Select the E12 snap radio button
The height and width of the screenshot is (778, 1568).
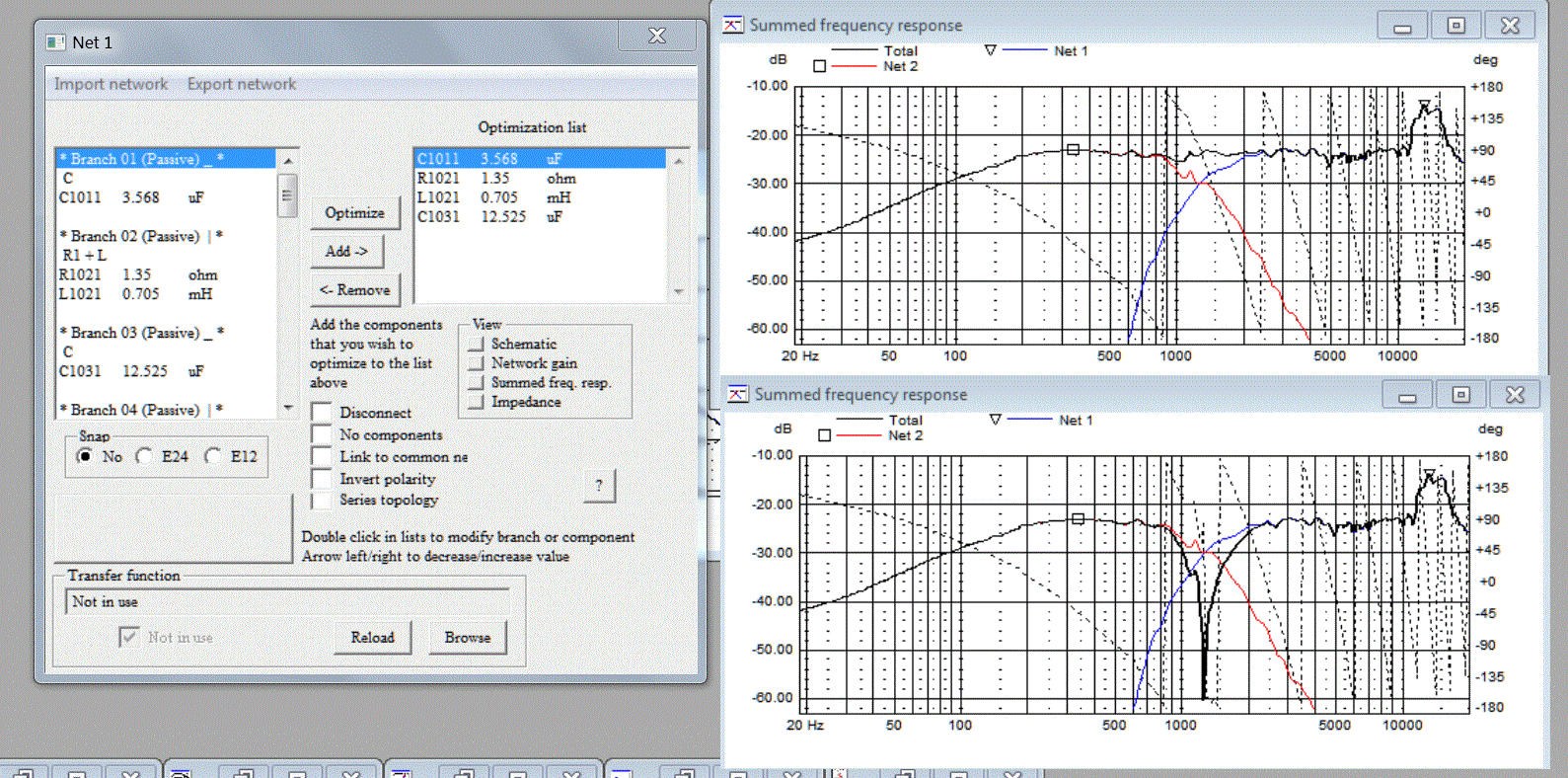point(213,456)
